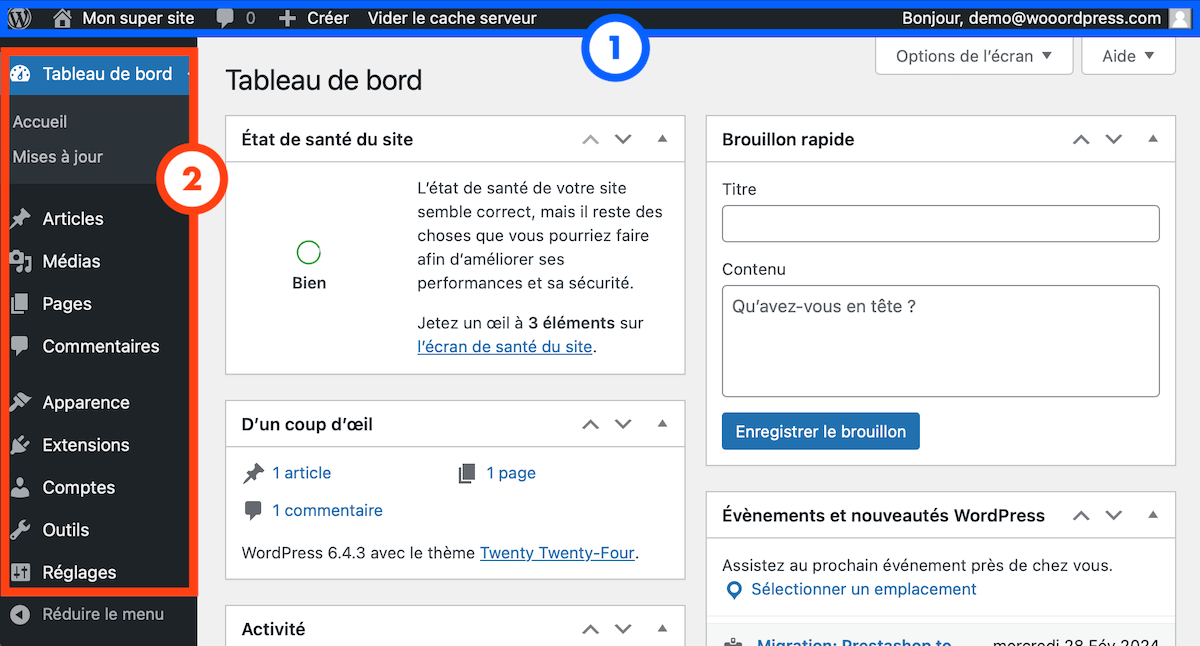The height and width of the screenshot is (646, 1200).
Task: Click Vider le cache serveur
Action: 452,18
